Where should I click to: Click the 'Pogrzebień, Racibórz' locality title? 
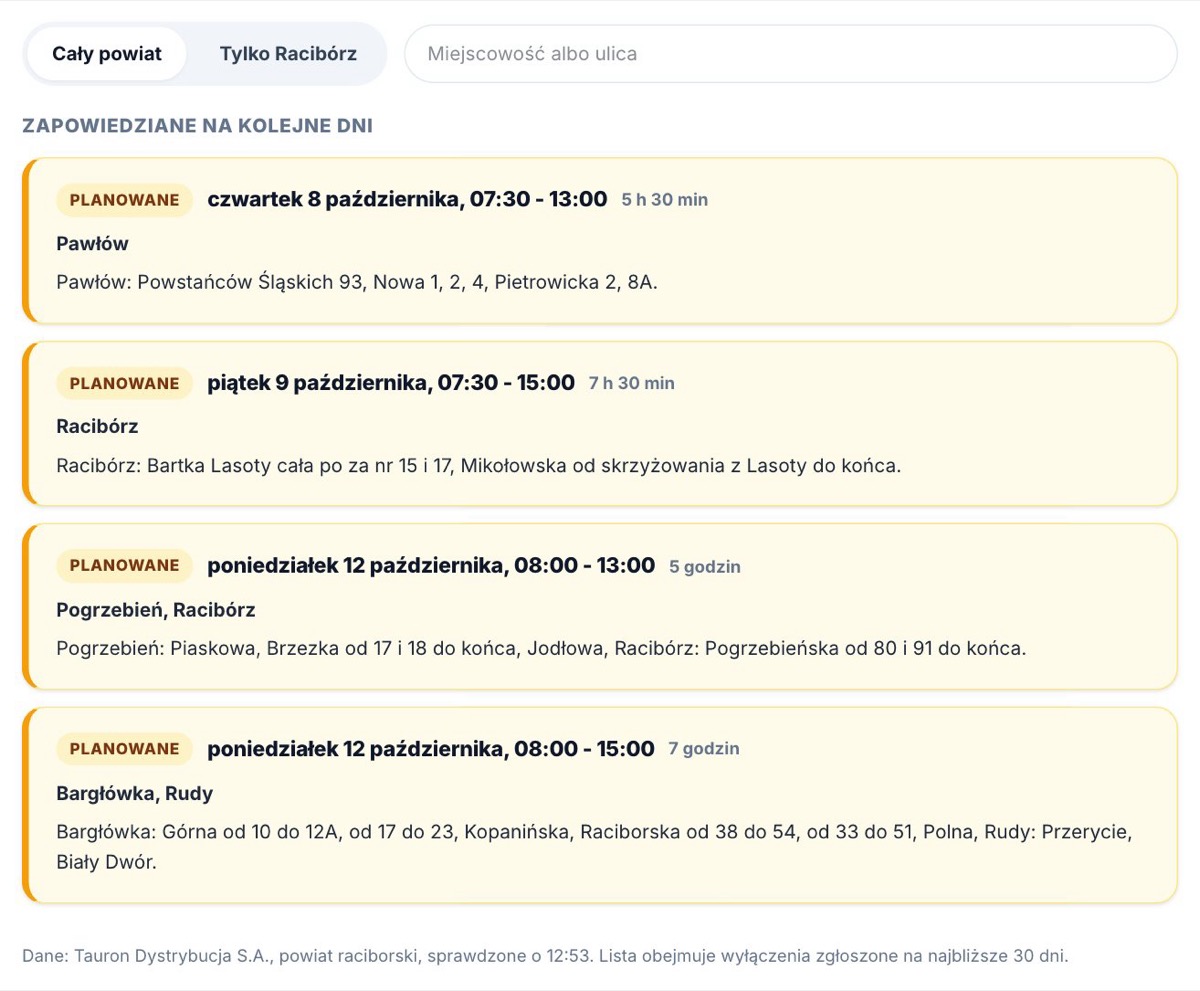[156, 610]
